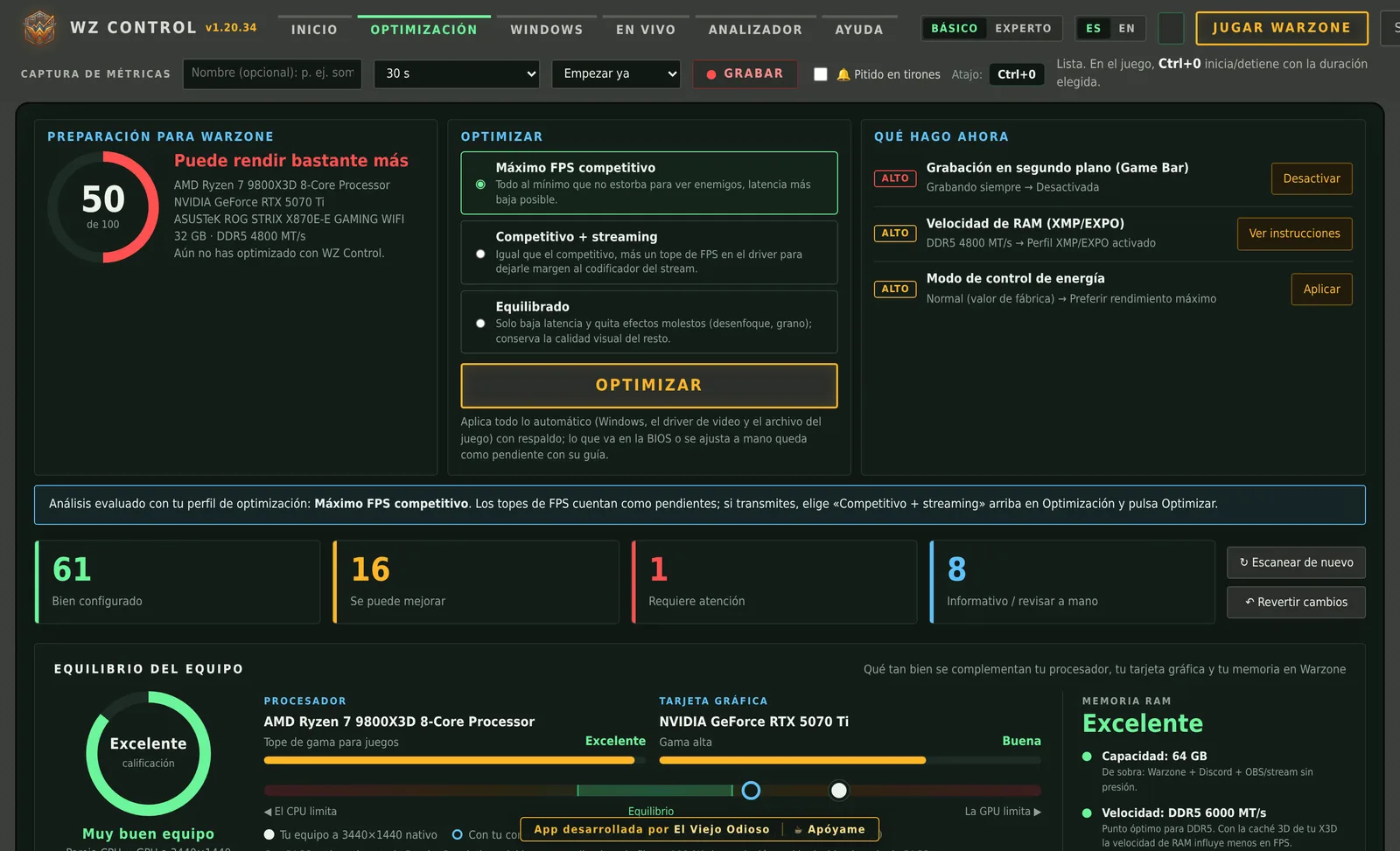Click Aplicar for energy control mode
The height and width of the screenshot is (851, 1400).
(1322, 289)
